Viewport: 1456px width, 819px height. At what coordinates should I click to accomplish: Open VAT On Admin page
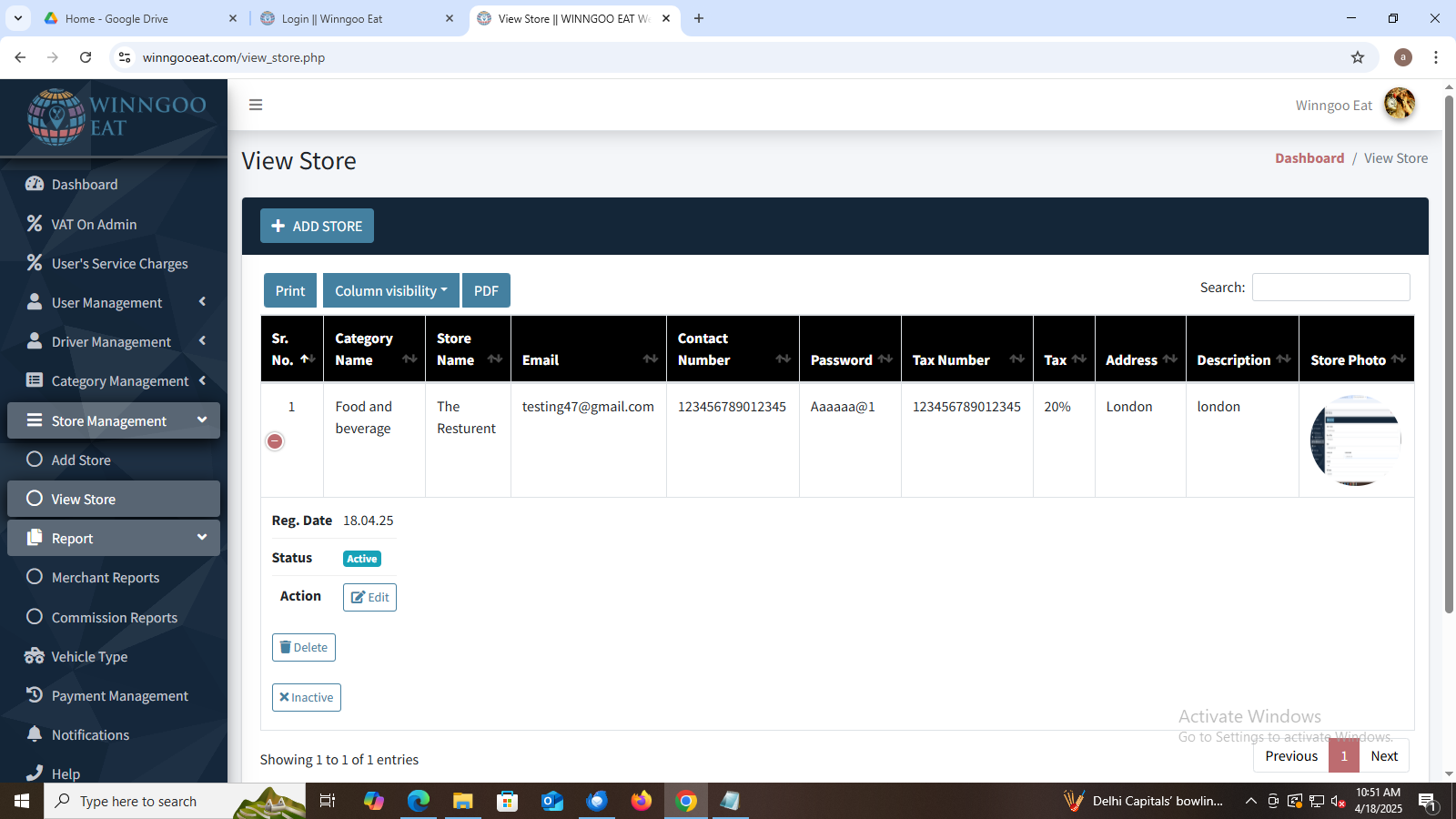93,225
